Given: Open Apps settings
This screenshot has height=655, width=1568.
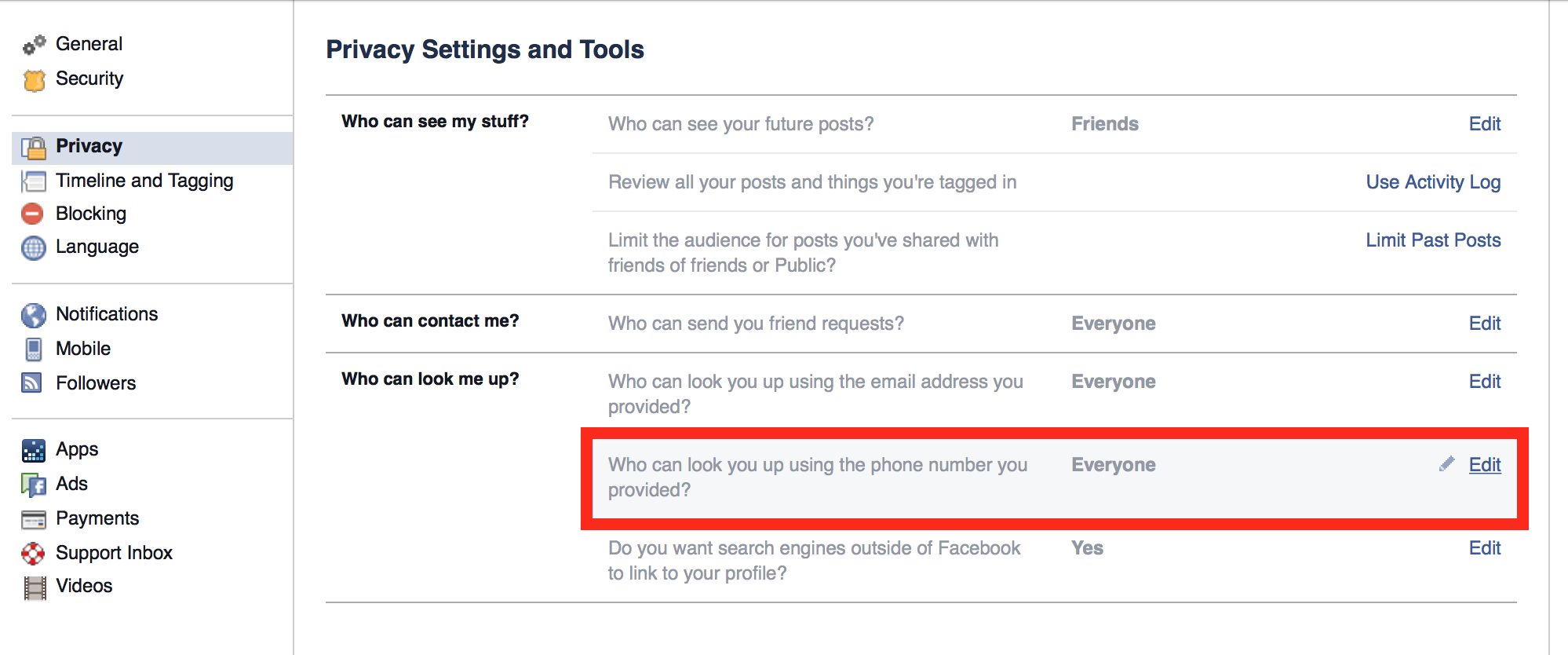Looking at the screenshot, I should click(77, 449).
